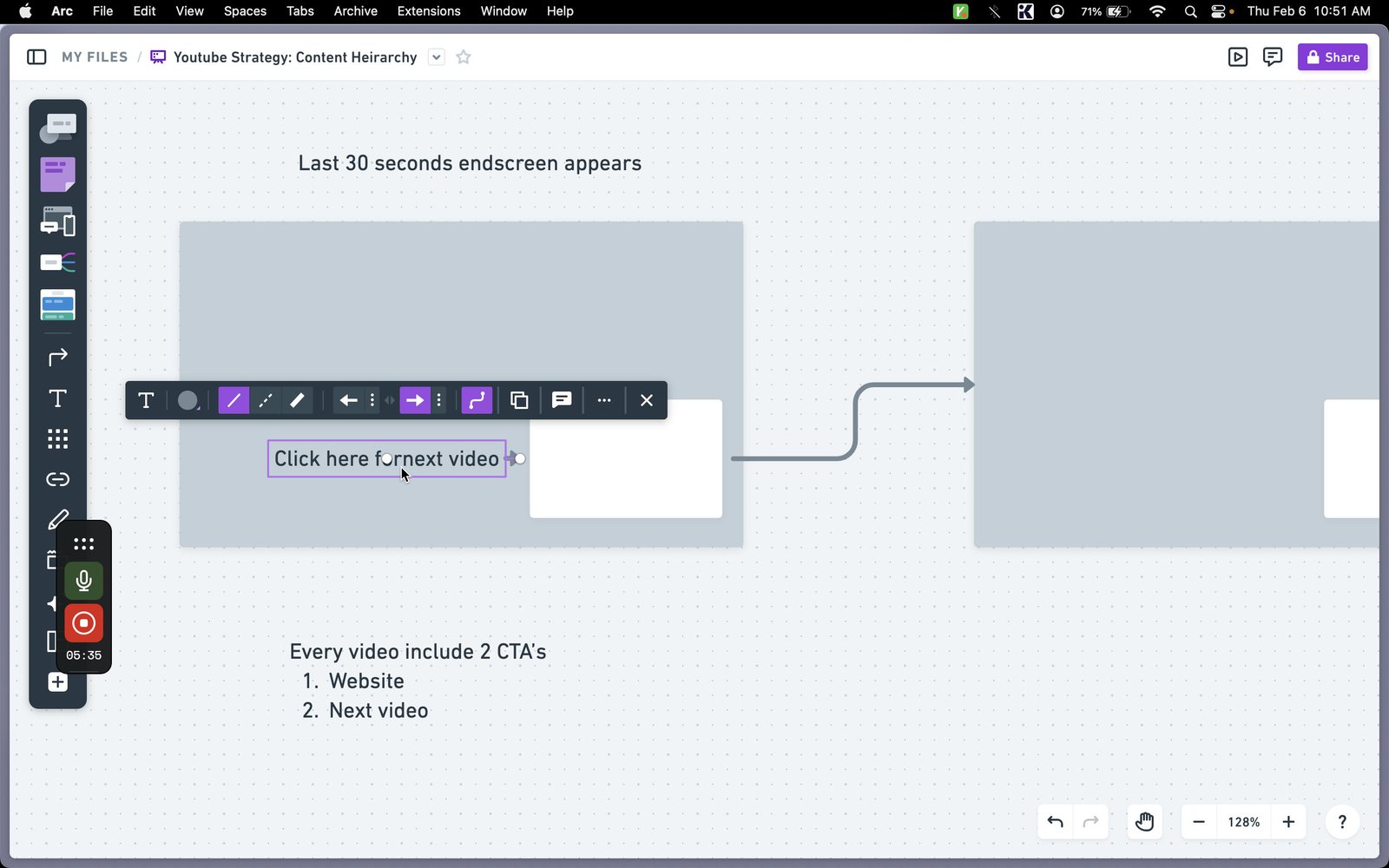
Task: Open left arrowhead options dots
Action: pyautogui.click(x=372, y=400)
